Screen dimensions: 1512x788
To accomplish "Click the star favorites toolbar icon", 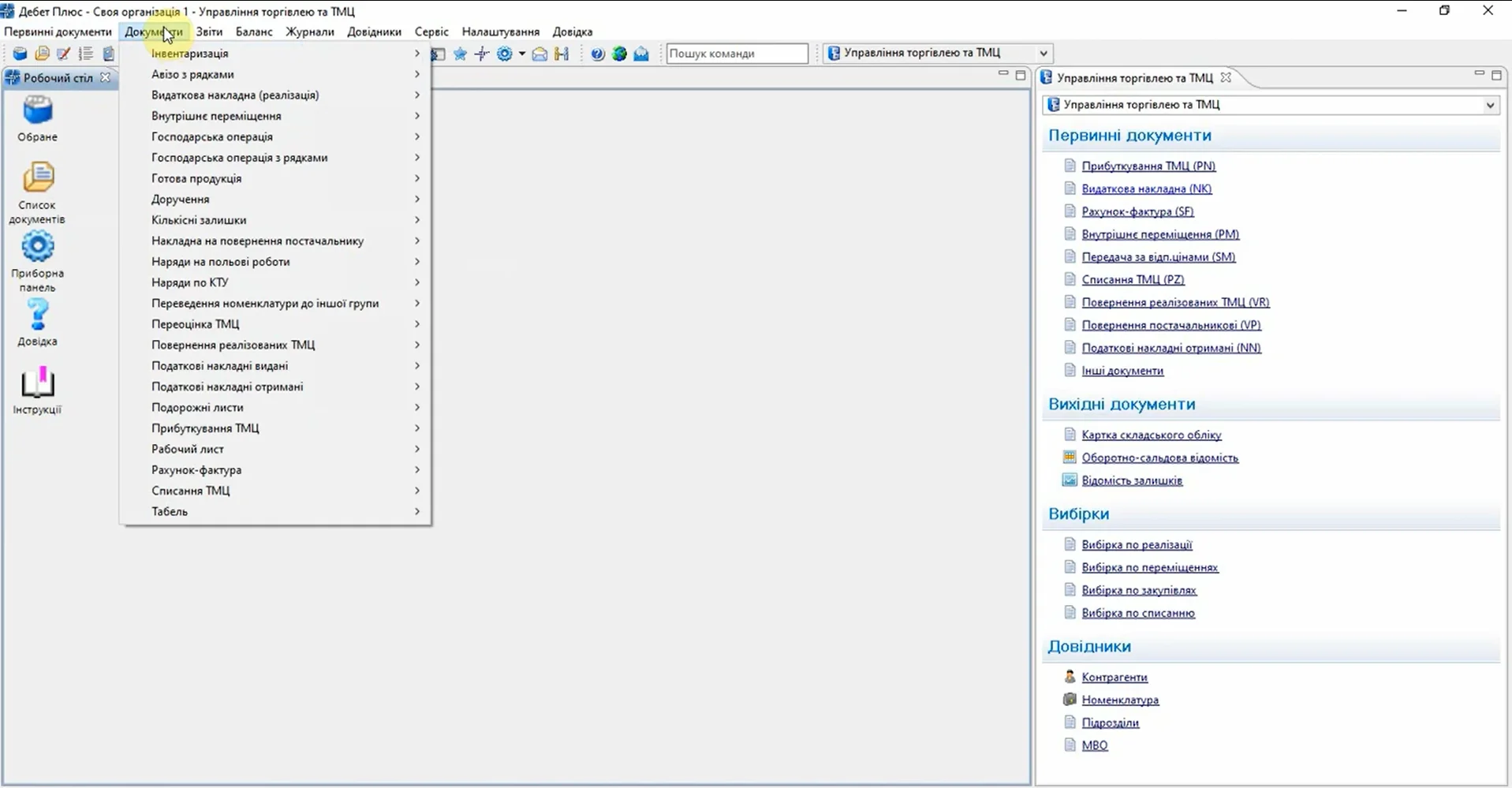I will (460, 54).
